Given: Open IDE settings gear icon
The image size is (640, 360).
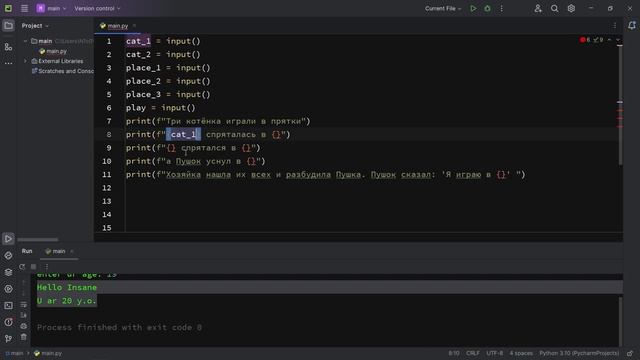Looking at the screenshot, I should coord(571,8).
